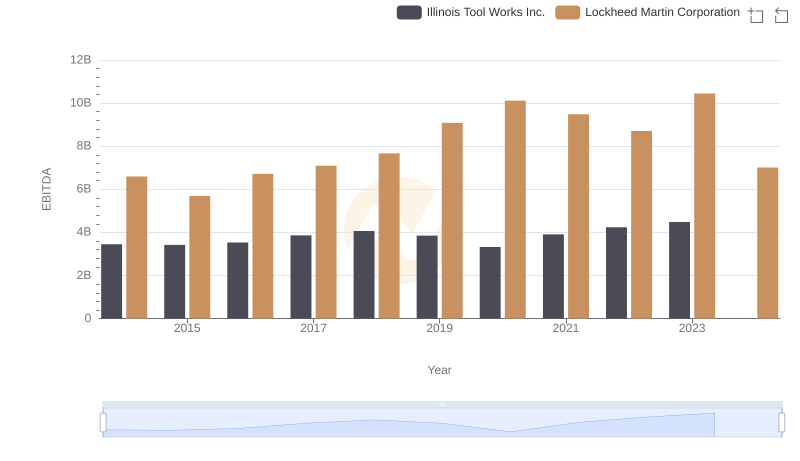
Task: Click the EBITDA axis title
Action: click(46, 189)
